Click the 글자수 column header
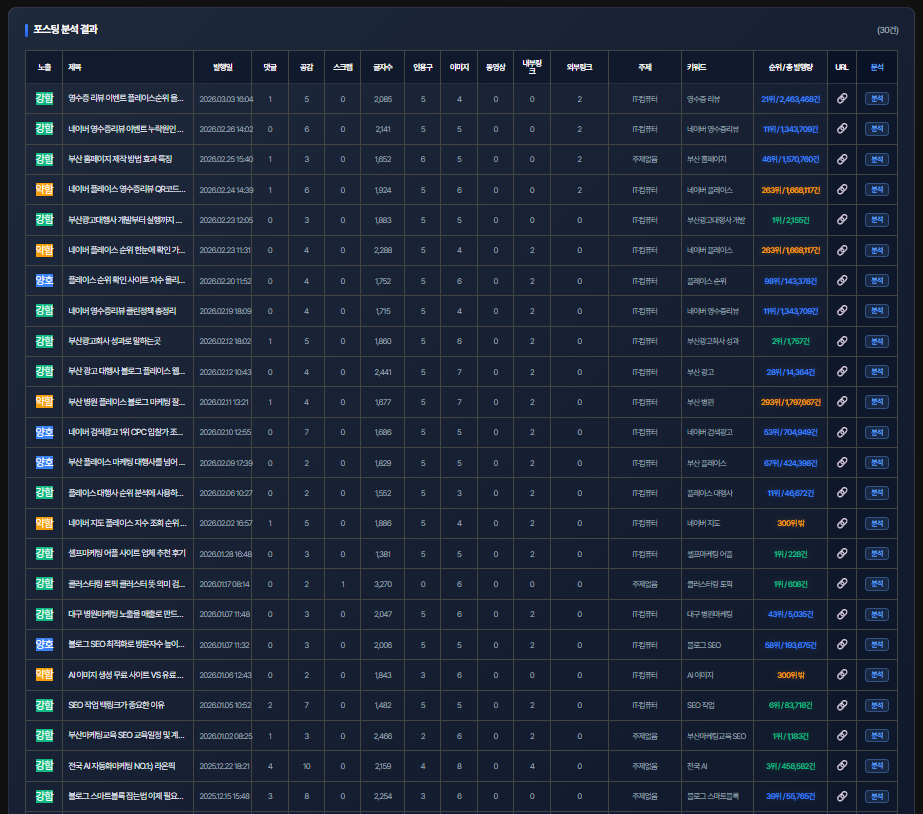The image size is (923, 814). pyautogui.click(x=383, y=67)
